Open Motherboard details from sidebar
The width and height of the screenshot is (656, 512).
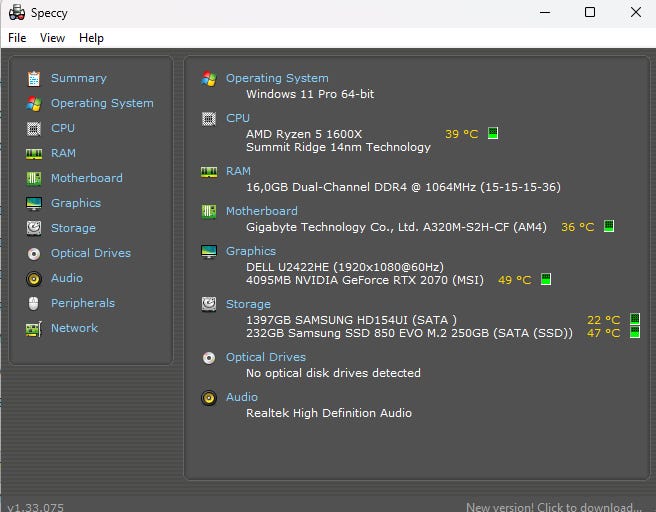pyautogui.click(x=87, y=178)
